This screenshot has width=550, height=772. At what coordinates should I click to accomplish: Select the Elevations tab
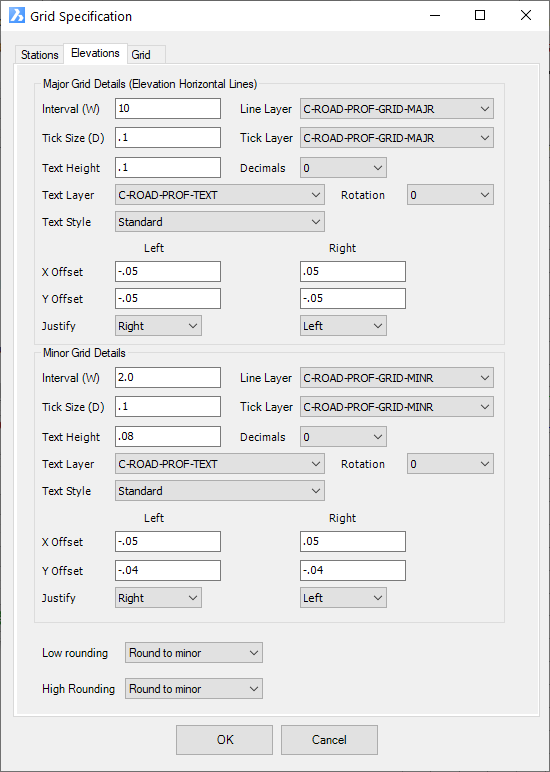pos(96,53)
